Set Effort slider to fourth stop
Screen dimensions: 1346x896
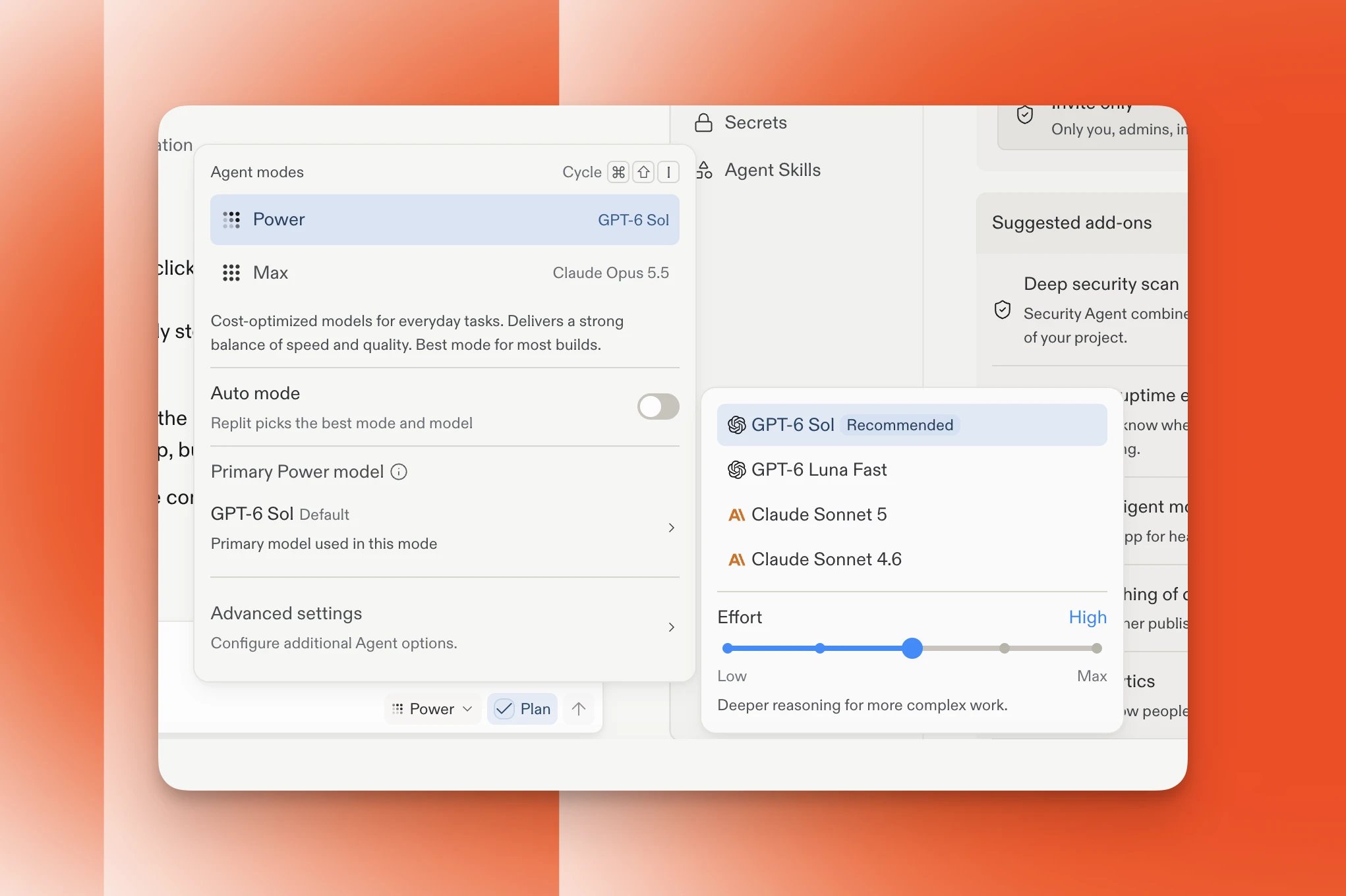pos(1005,648)
